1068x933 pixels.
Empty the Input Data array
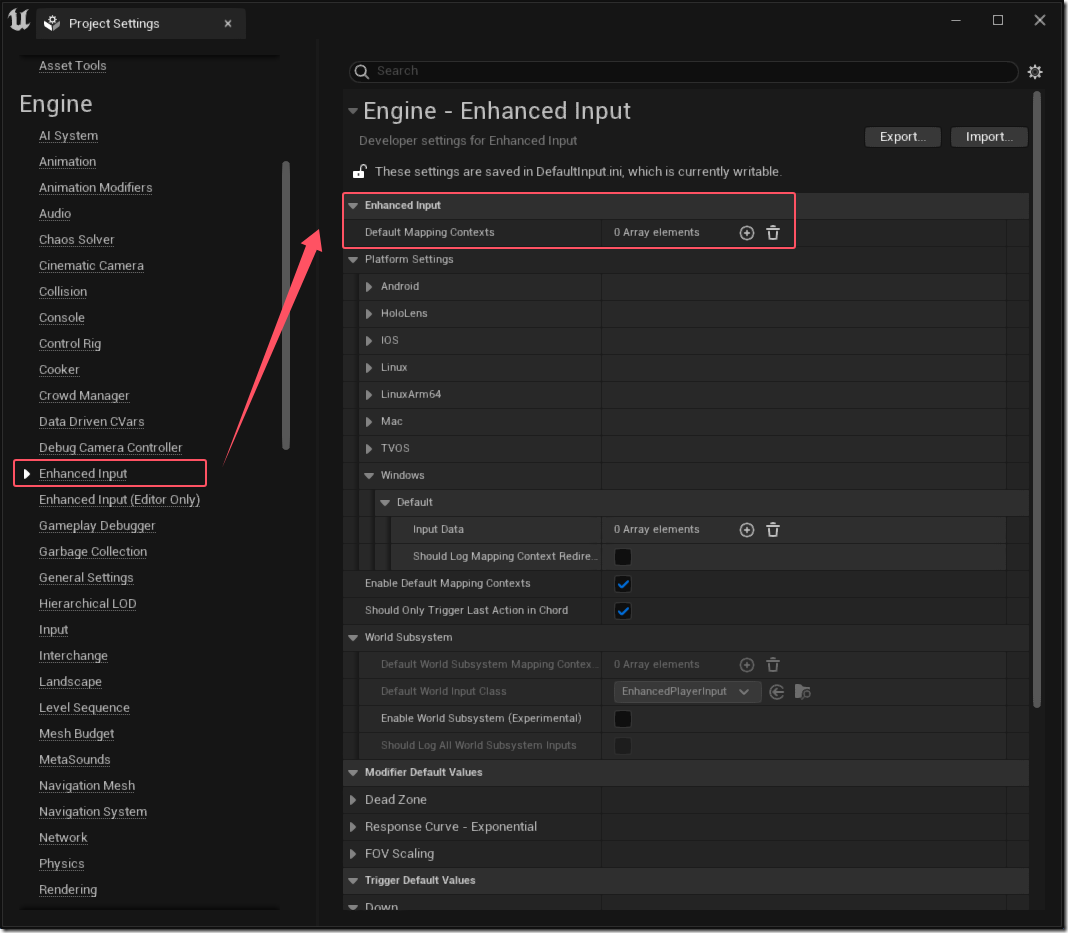tap(772, 530)
